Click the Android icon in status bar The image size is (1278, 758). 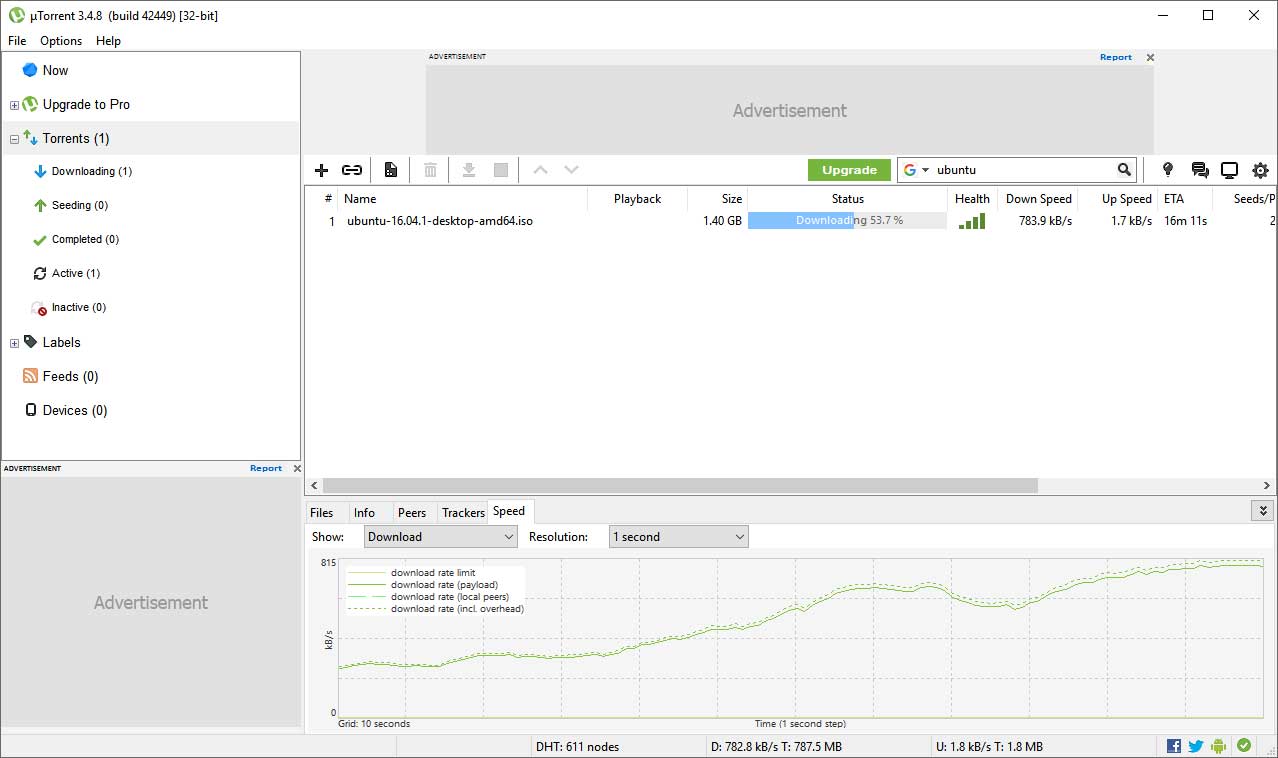click(x=1218, y=746)
